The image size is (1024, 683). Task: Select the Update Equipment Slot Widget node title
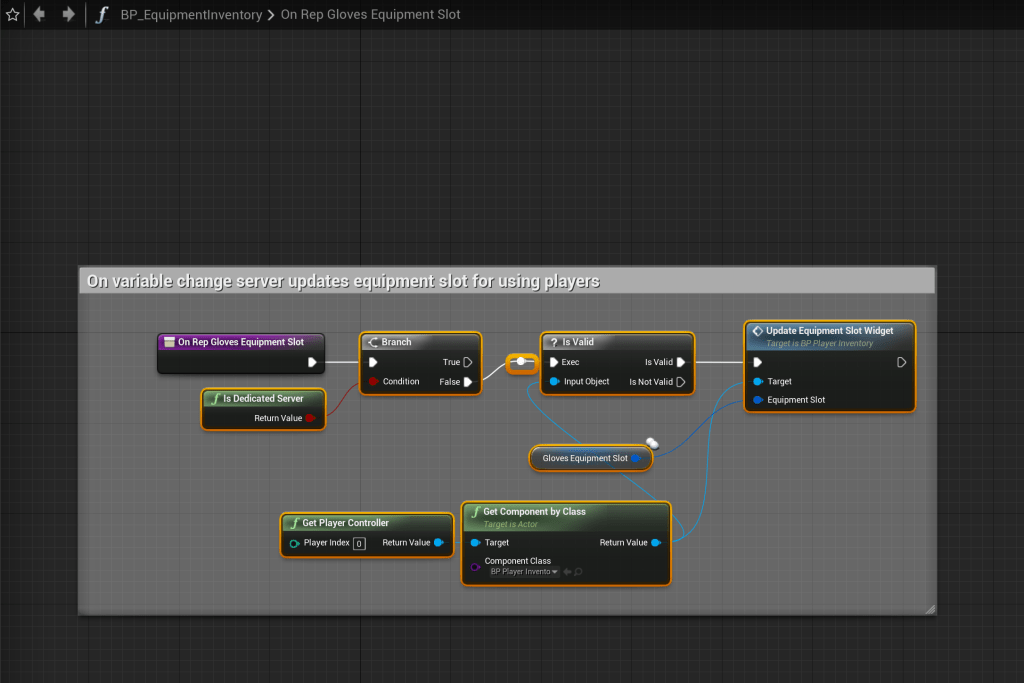tap(829, 331)
